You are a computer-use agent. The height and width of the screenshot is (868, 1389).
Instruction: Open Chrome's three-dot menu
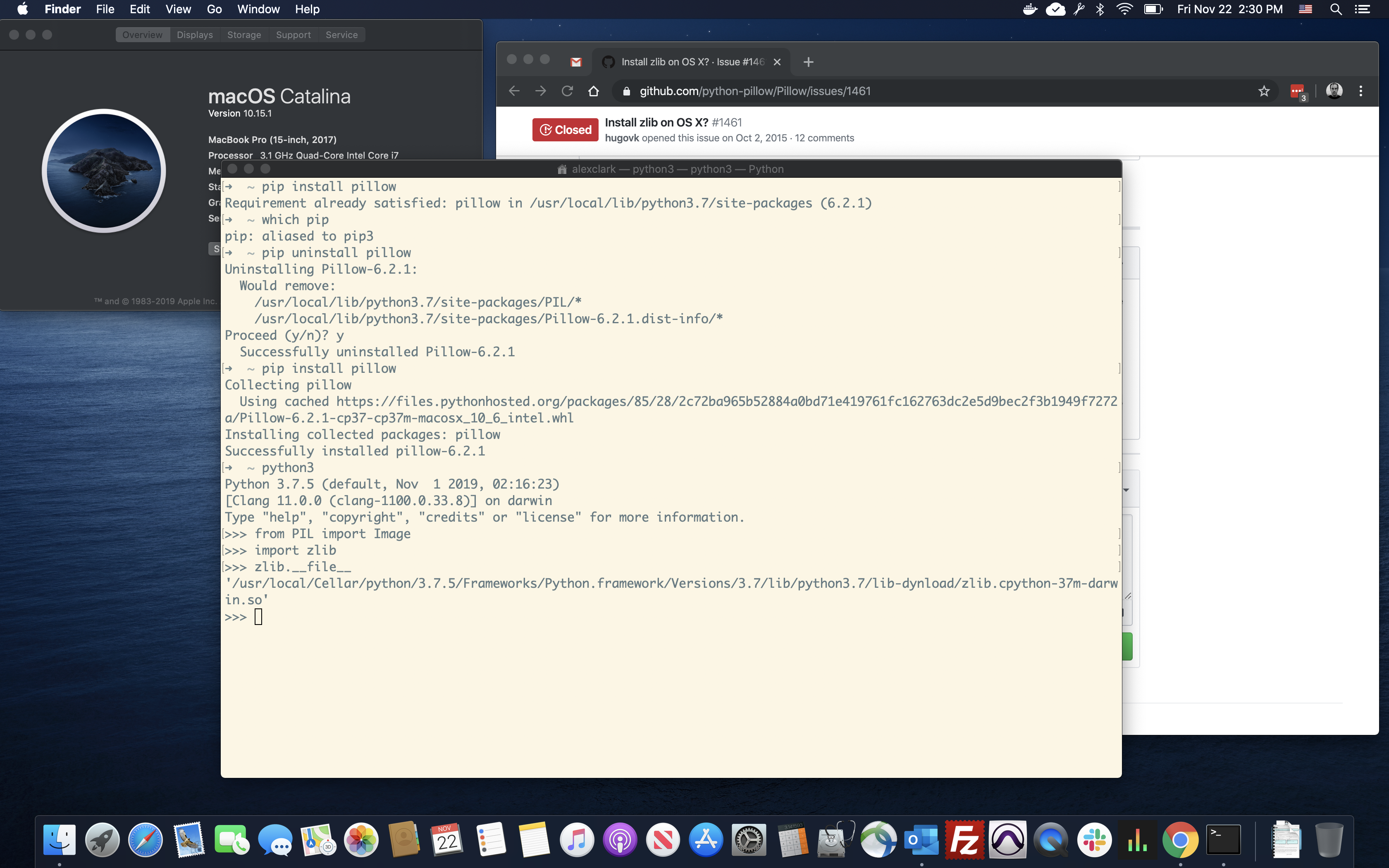pyautogui.click(x=1360, y=91)
